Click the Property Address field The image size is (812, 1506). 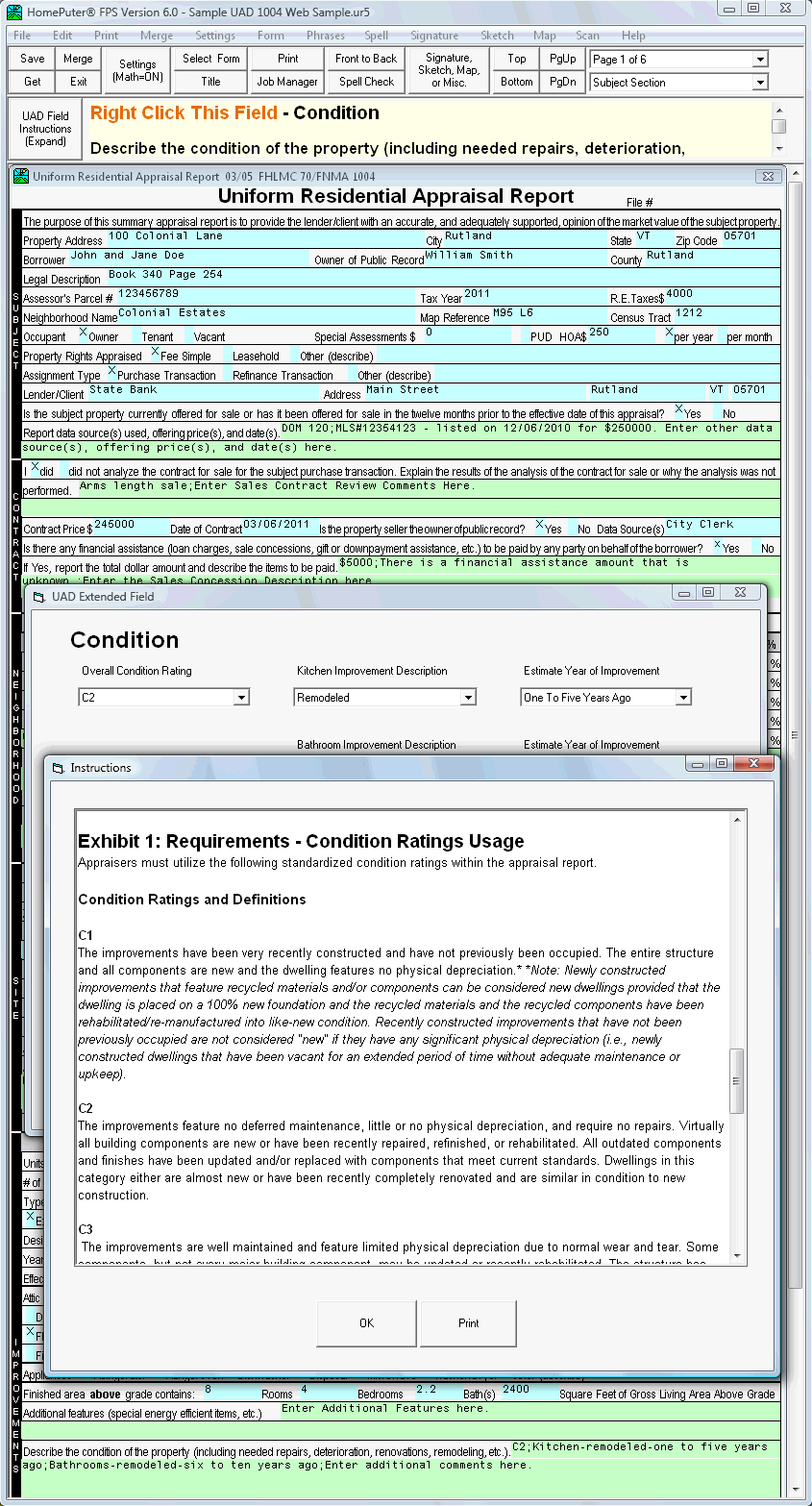[x=264, y=237]
